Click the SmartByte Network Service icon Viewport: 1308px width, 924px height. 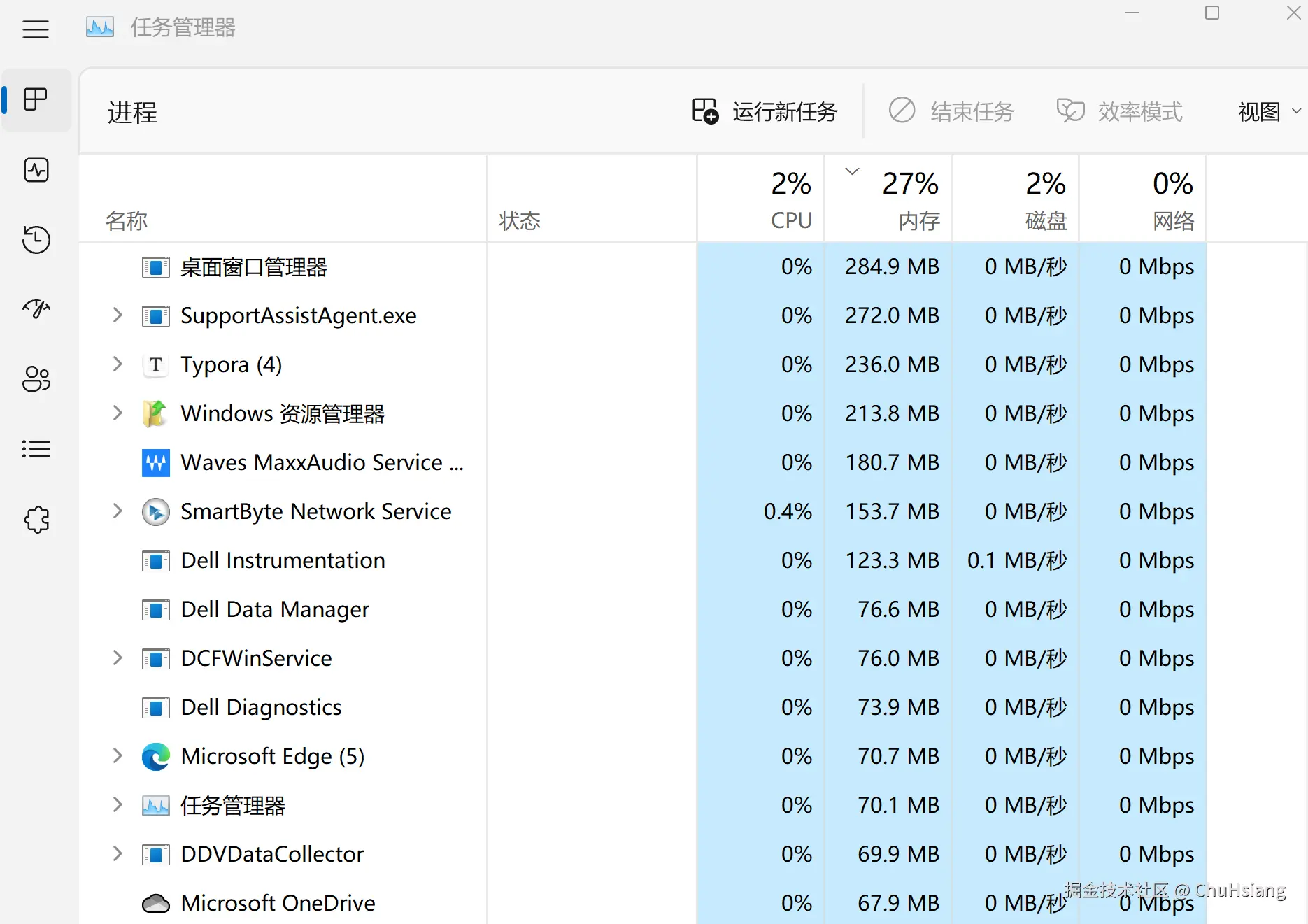155,512
